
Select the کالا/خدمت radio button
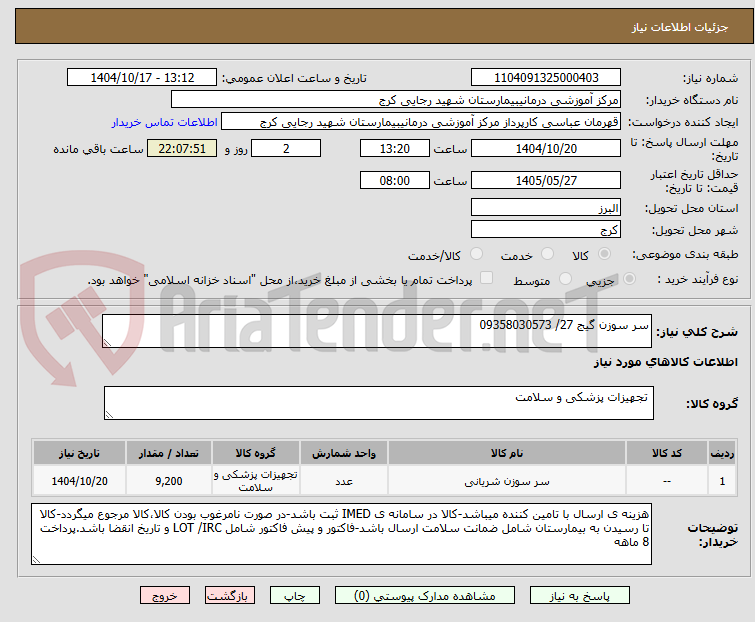[476, 254]
